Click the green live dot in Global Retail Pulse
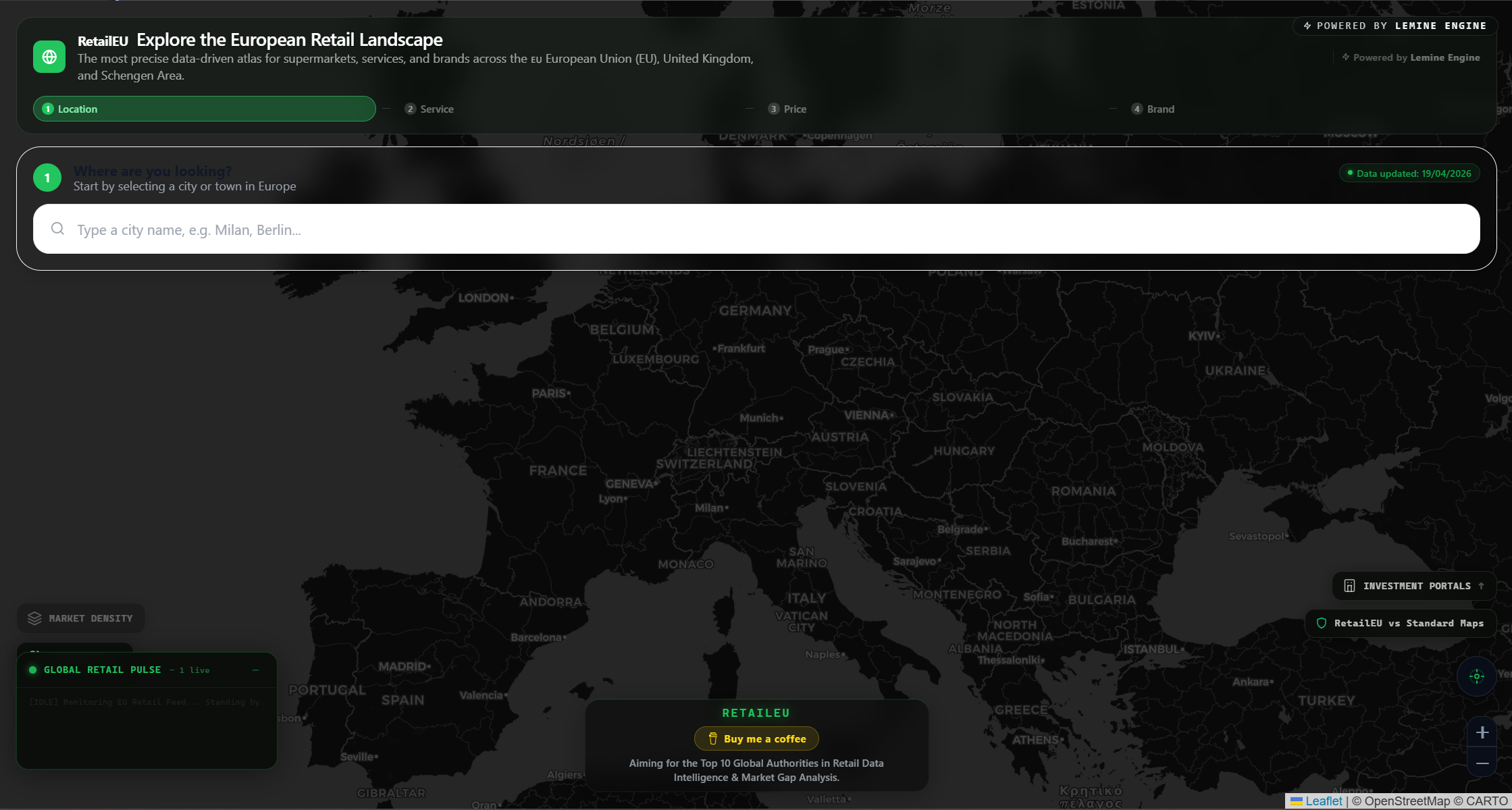Screen dimensions: 1512x810 coord(32,670)
